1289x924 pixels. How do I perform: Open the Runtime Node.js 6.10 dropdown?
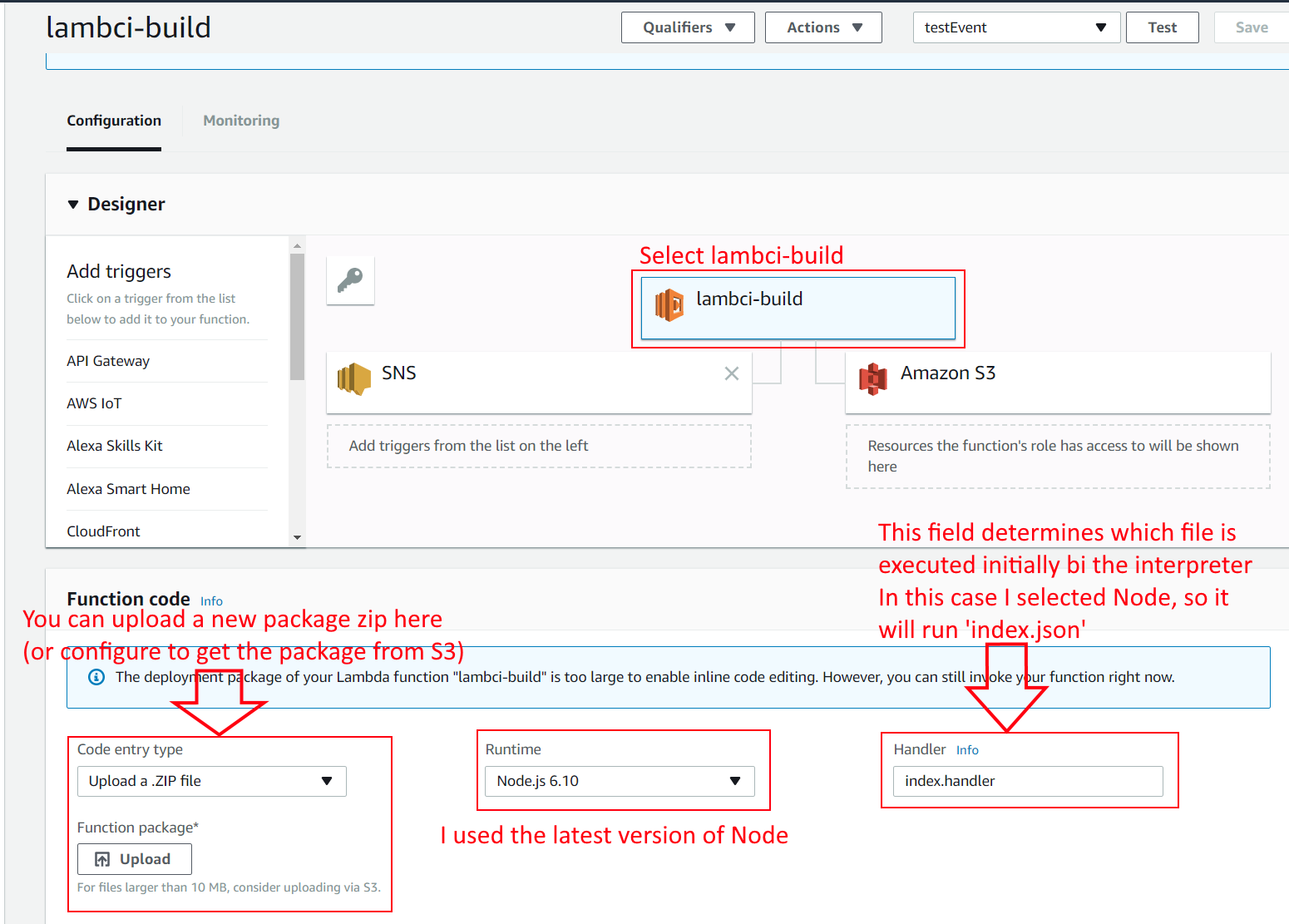[620, 781]
